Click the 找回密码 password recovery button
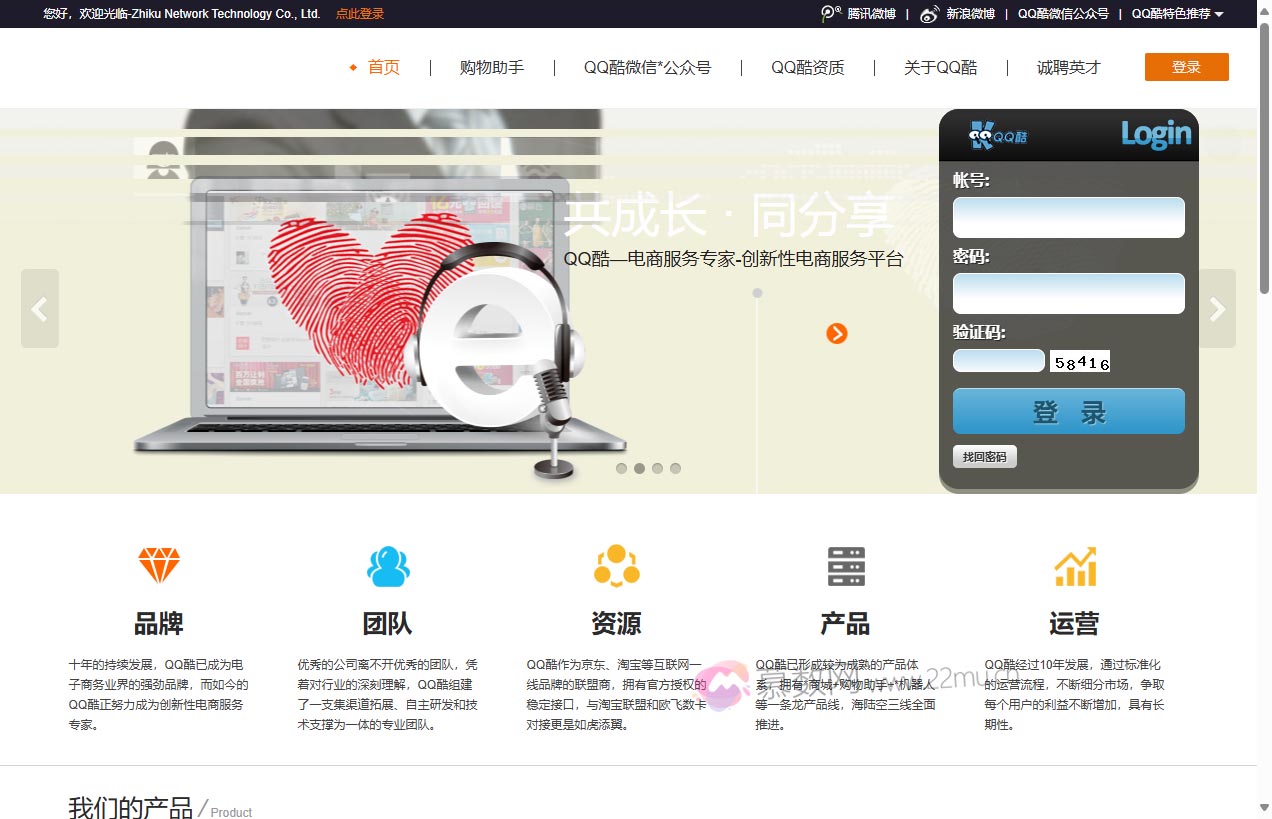Image resolution: width=1272 pixels, height=819 pixels. click(984, 456)
